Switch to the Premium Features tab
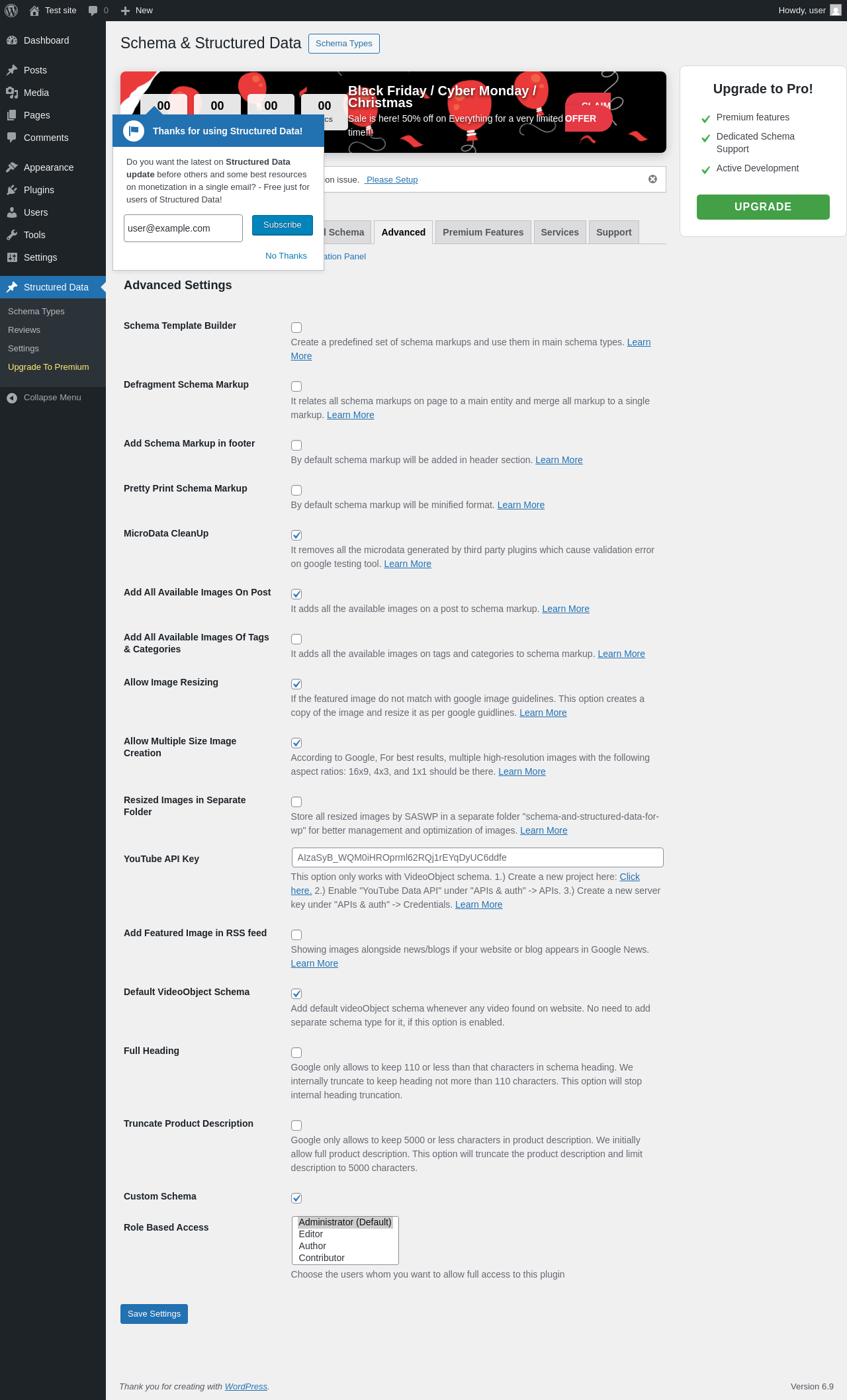The image size is (847, 1400). click(x=483, y=232)
